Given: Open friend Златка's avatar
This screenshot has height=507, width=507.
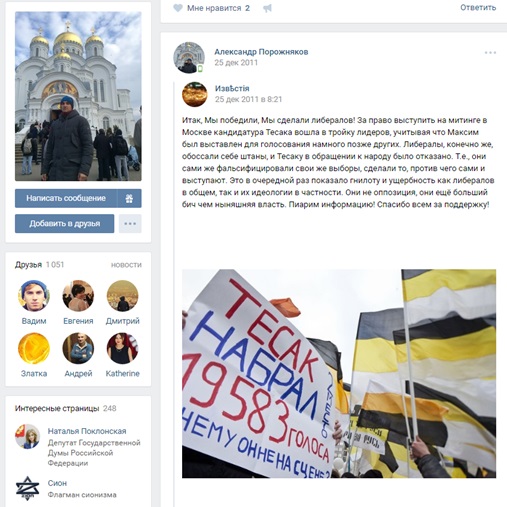Looking at the screenshot, I should [34, 348].
